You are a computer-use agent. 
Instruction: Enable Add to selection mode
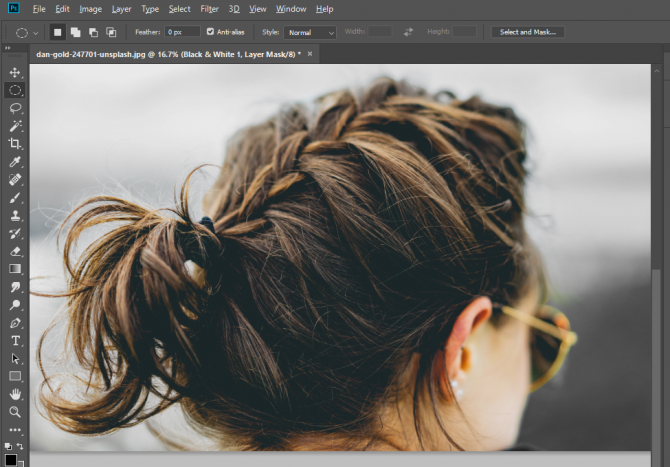(x=75, y=32)
